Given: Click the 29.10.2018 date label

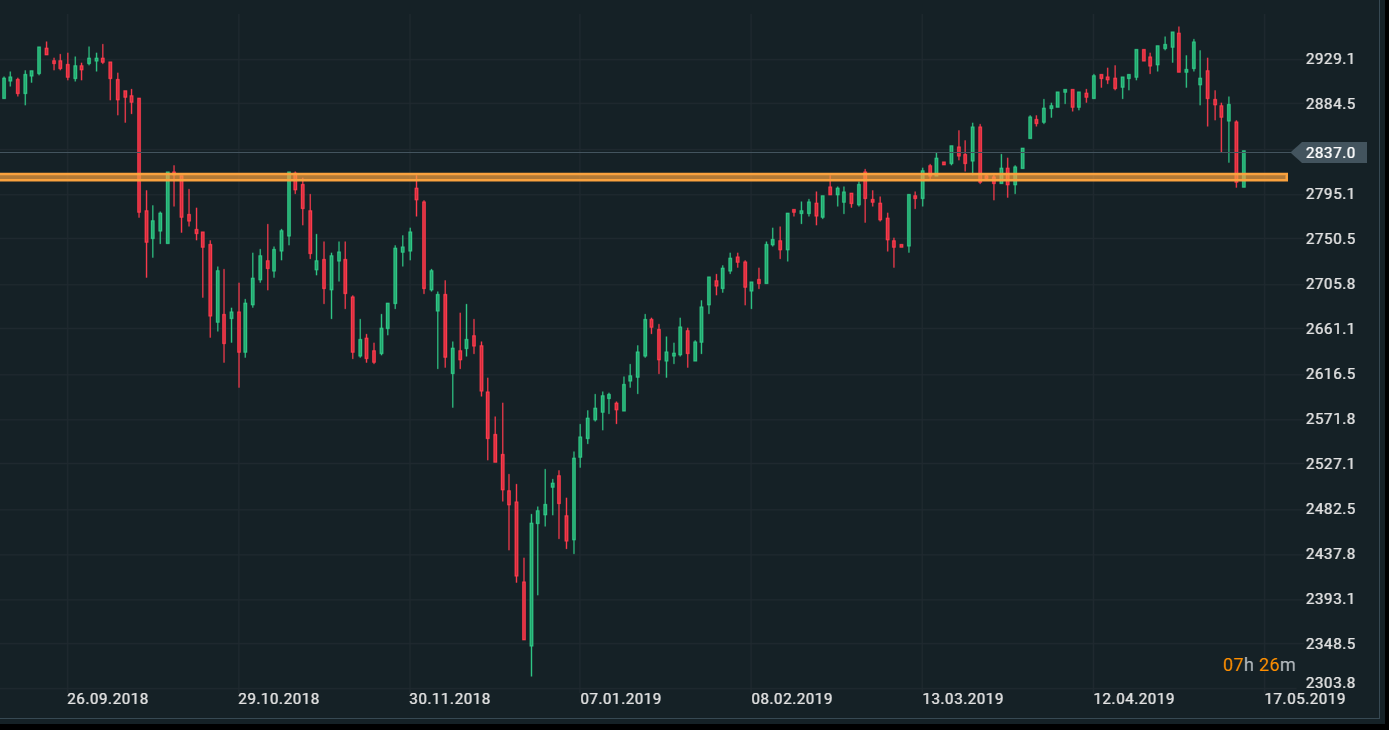Looking at the screenshot, I should click(x=279, y=698).
